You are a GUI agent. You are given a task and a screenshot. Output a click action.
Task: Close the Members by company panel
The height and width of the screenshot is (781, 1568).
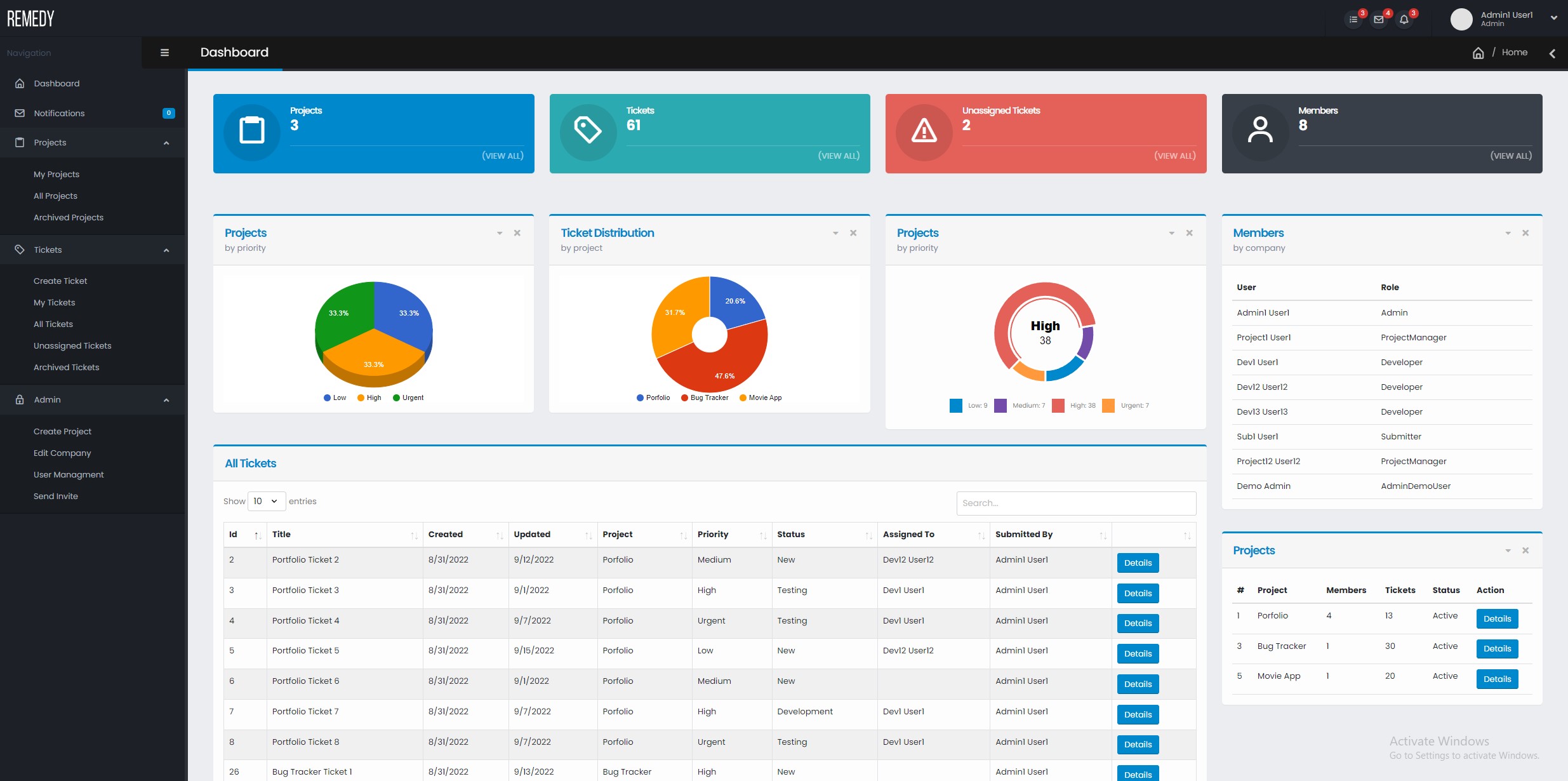point(1525,233)
